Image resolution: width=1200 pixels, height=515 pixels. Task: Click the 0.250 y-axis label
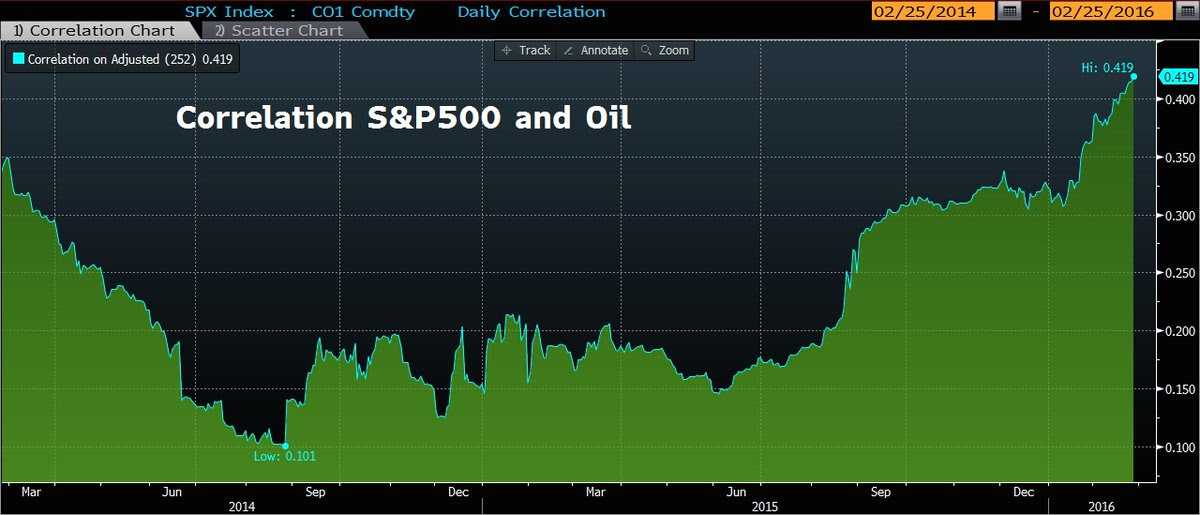(1178, 273)
